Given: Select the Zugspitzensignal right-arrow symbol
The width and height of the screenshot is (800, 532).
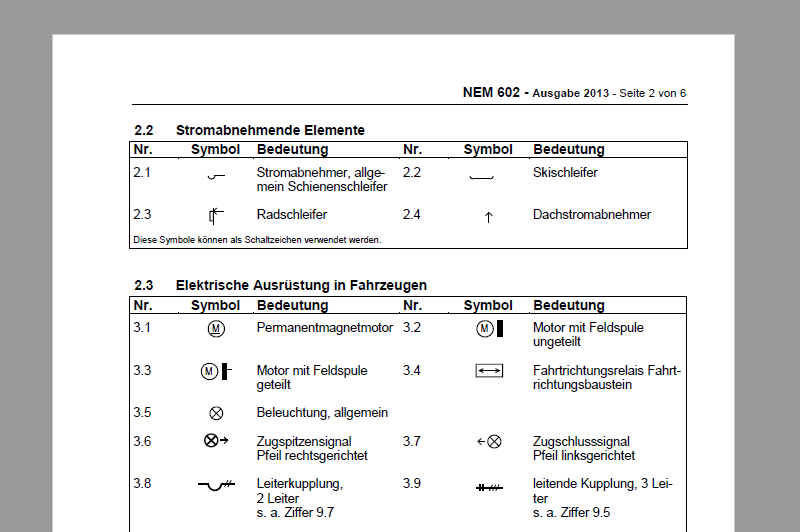Looking at the screenshot, I should click(x=216, y=441).
